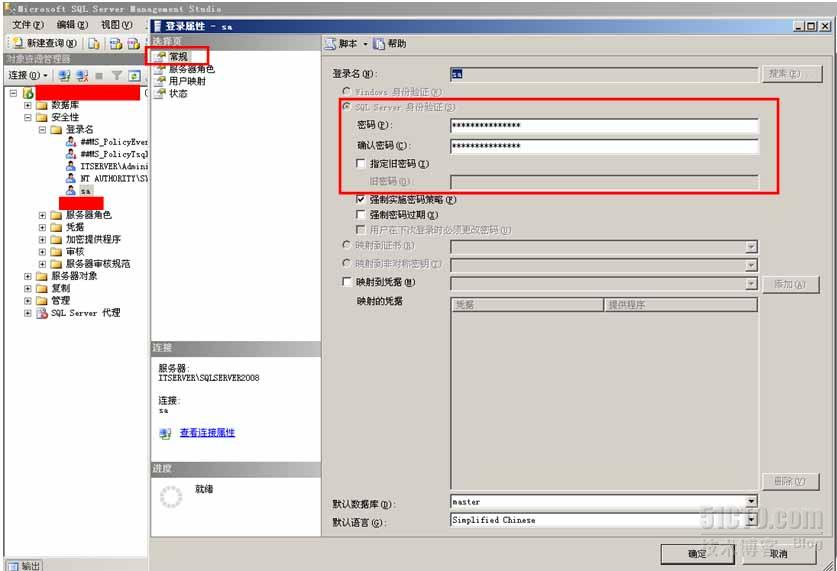Click the SQL Server 代理 agent icon
Screen dimensions: 837x571
(42, 313)
